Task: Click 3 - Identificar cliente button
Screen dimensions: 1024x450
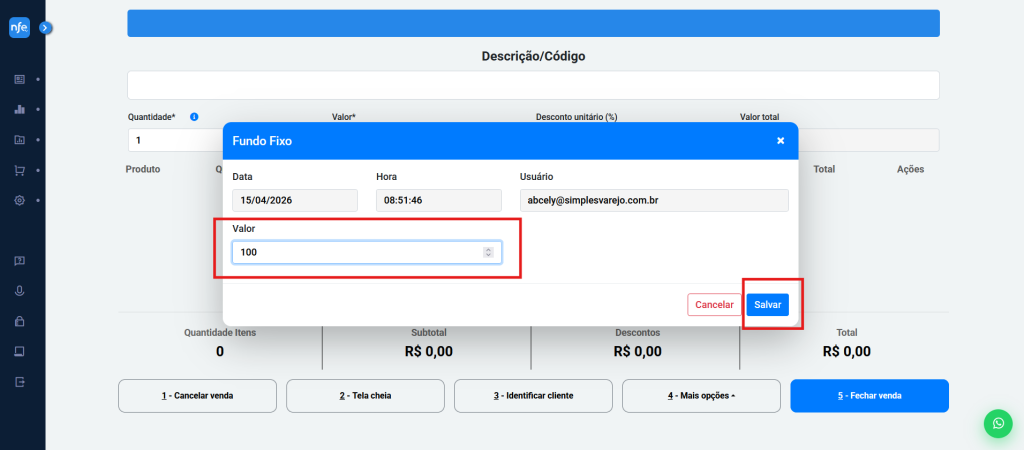Action: (x=533, y=396)
